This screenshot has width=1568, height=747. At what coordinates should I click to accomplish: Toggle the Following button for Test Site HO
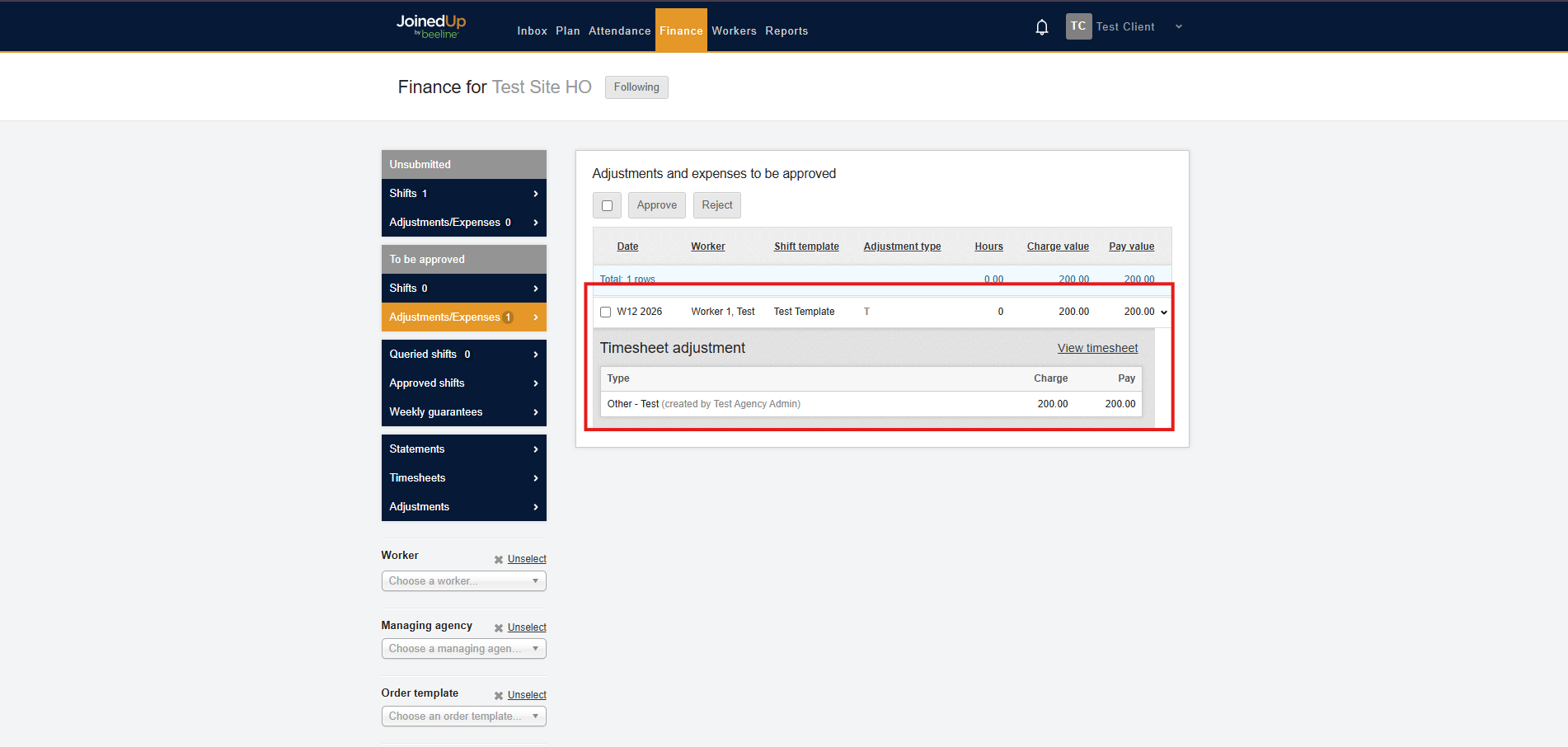coord(636,87)
